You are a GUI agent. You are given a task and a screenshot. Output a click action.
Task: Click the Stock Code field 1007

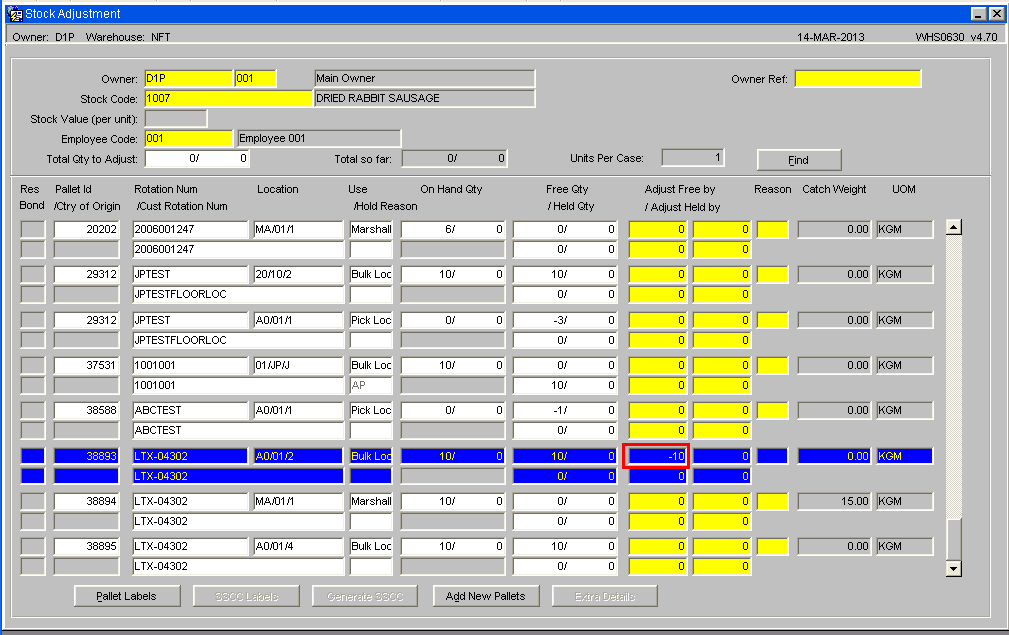(228, 98)
